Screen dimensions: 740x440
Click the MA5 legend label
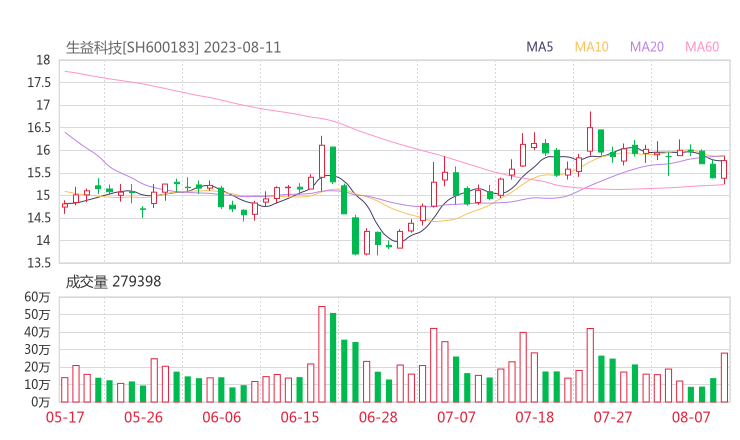[539, 47]
